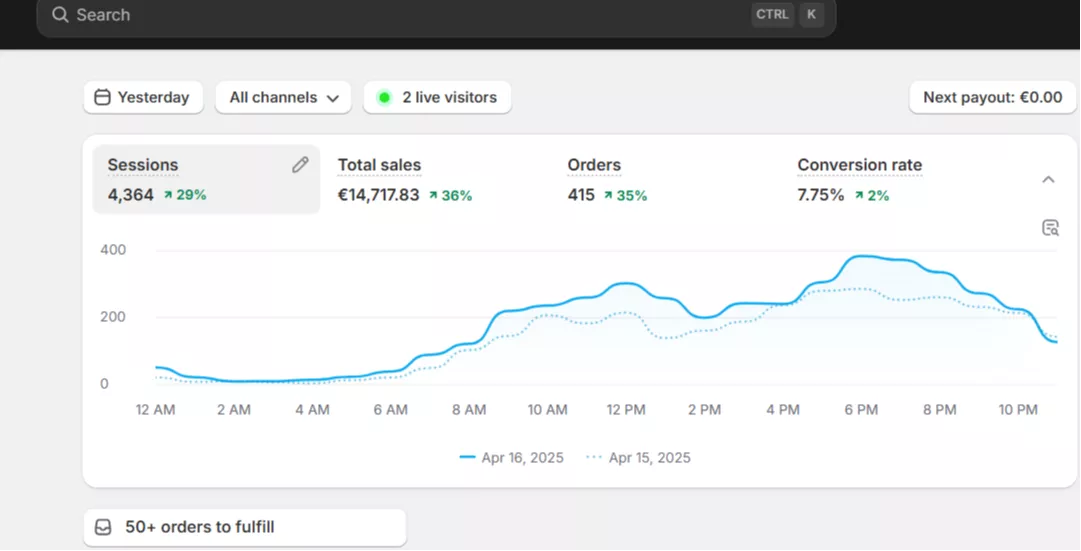
Task: Click the CTRL shortcut key badge
Action: click(772, 15)
